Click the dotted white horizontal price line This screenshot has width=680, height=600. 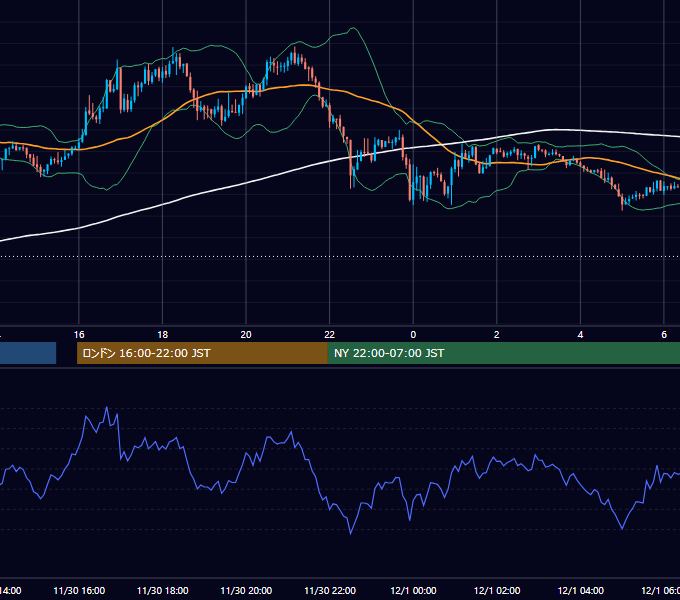pyautogui.click(x=340, y=256)
